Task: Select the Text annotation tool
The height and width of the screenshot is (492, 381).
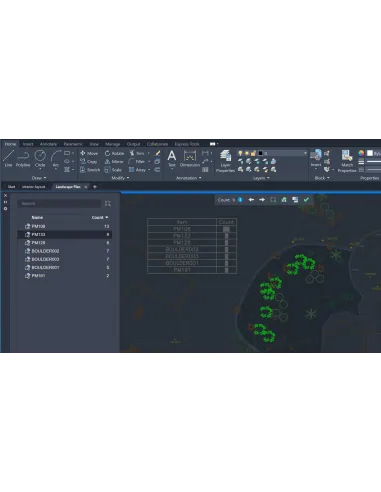Action: (x=172, y=158)
